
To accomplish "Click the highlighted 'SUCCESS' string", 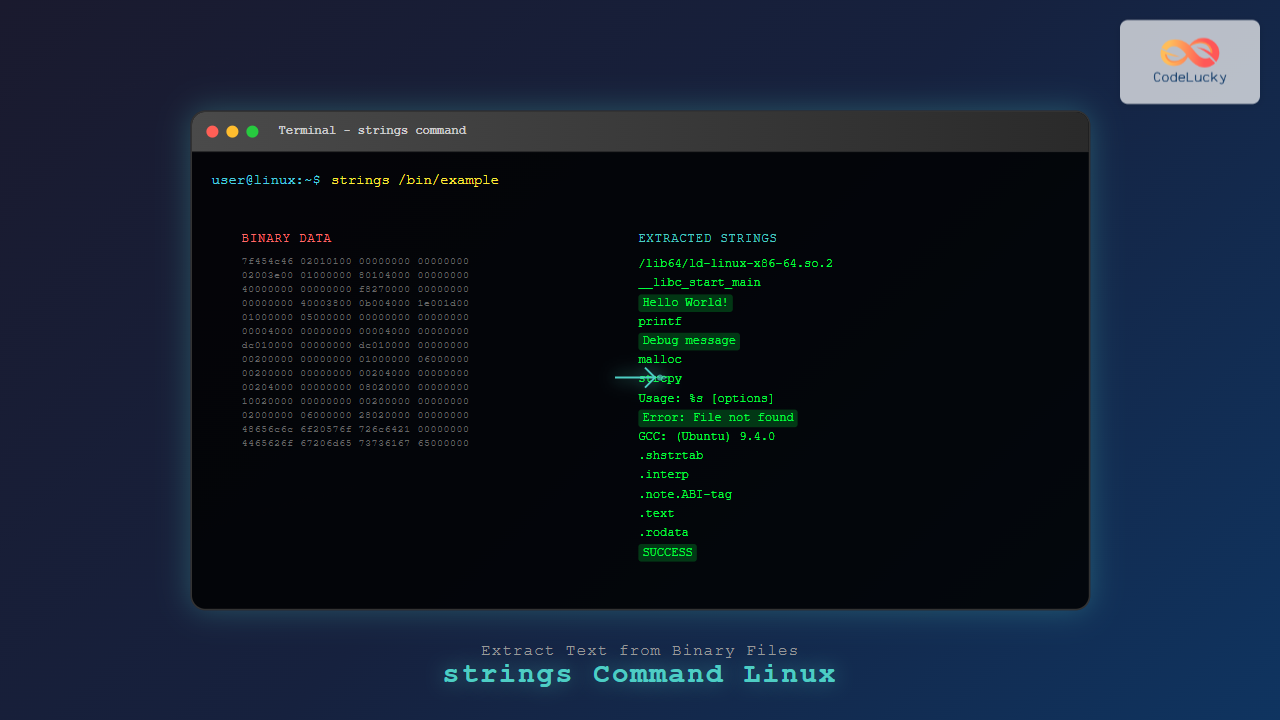I will 667,552.
